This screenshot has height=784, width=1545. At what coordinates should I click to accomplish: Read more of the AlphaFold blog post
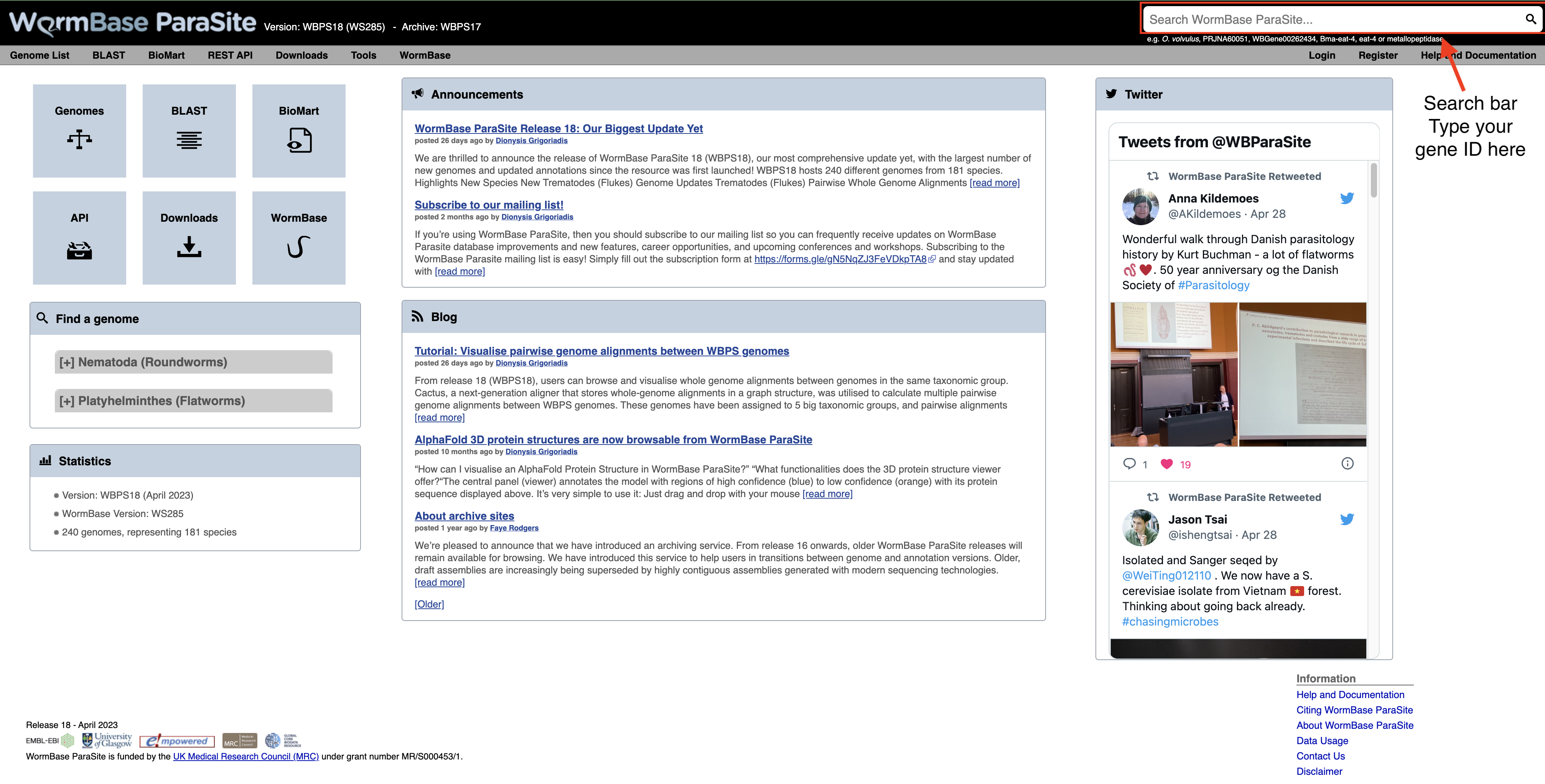(827, 494)
